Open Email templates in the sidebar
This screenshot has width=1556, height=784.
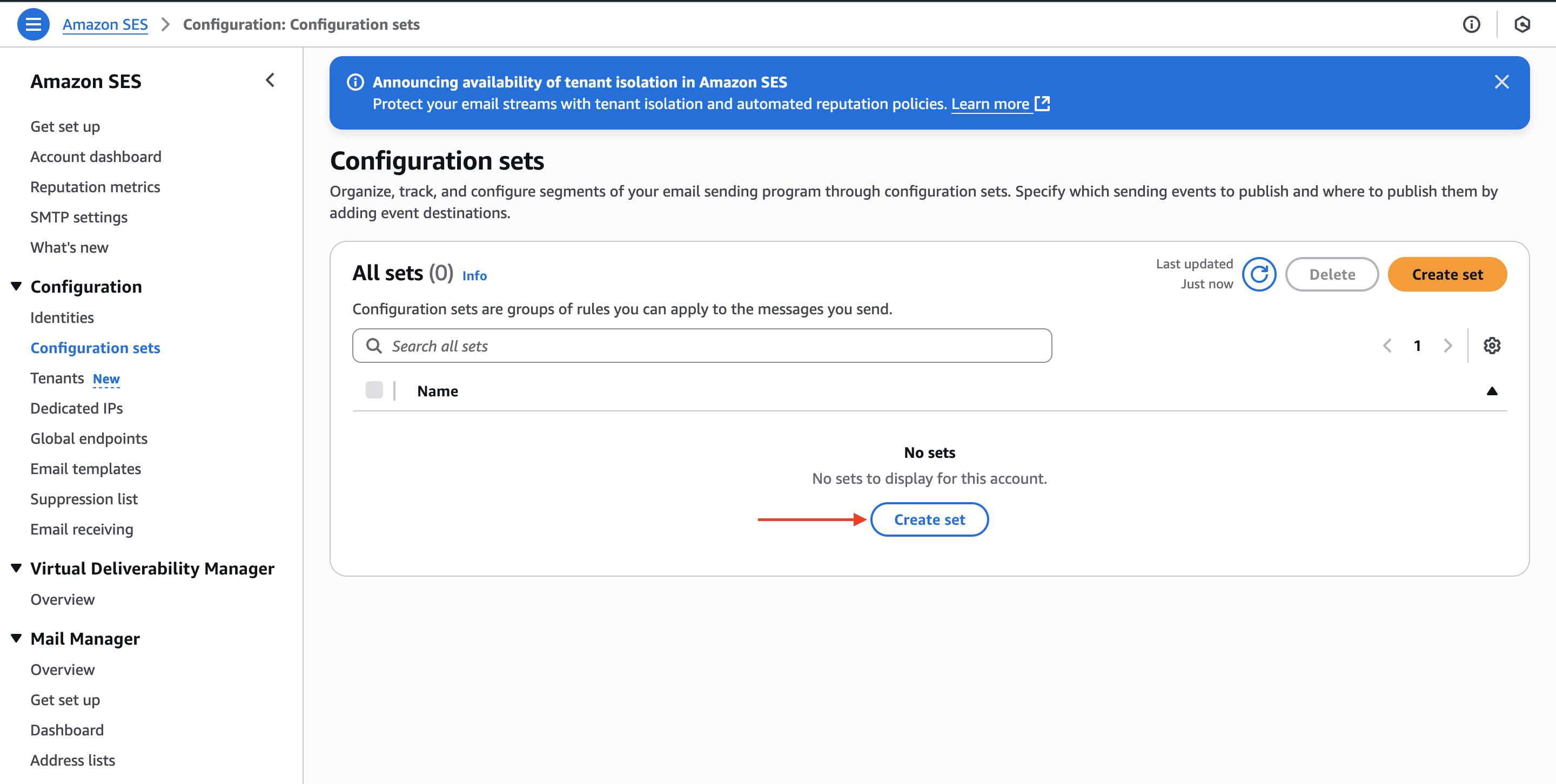[86, 469]
